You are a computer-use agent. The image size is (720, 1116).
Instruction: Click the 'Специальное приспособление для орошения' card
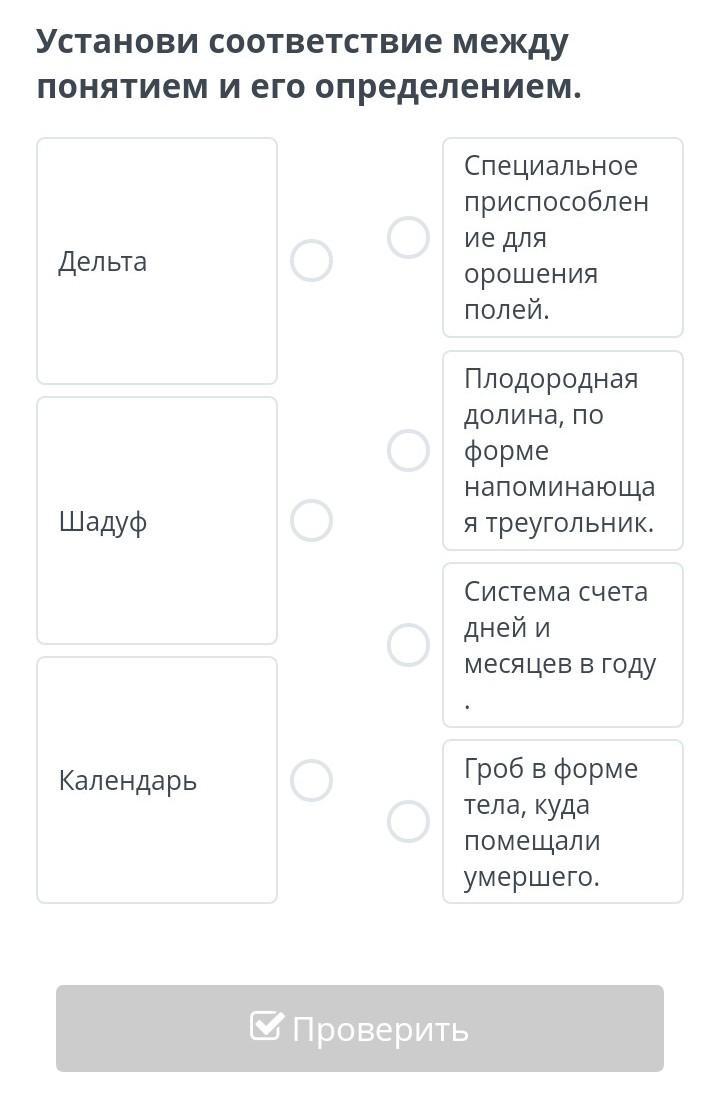point(563,238)
